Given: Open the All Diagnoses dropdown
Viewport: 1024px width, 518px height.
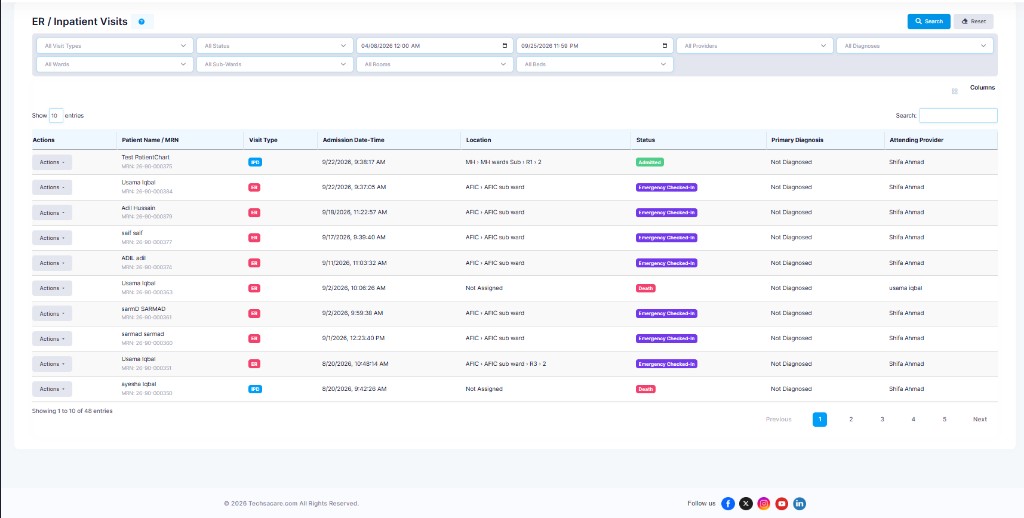Looking at the screenshot, I should tap(915, 46).
